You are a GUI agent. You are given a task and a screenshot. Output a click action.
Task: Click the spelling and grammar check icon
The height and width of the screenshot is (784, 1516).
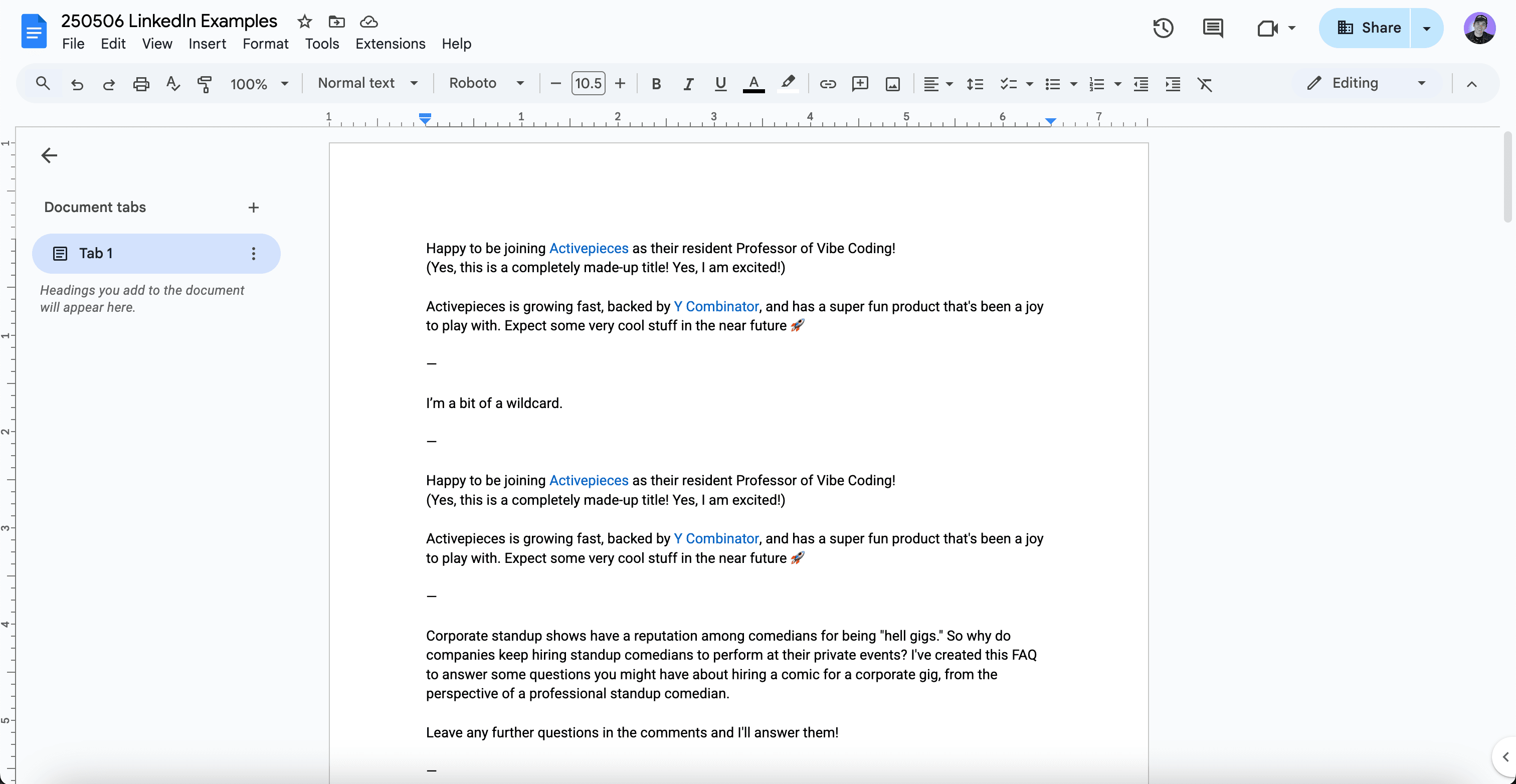click(x=172, y=84)
